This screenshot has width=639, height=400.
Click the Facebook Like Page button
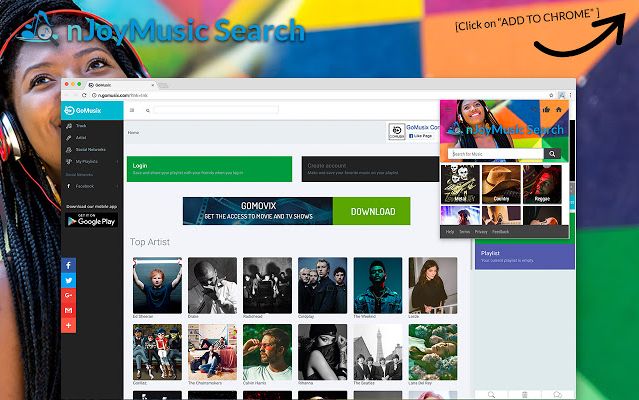[x=420, y=136]
